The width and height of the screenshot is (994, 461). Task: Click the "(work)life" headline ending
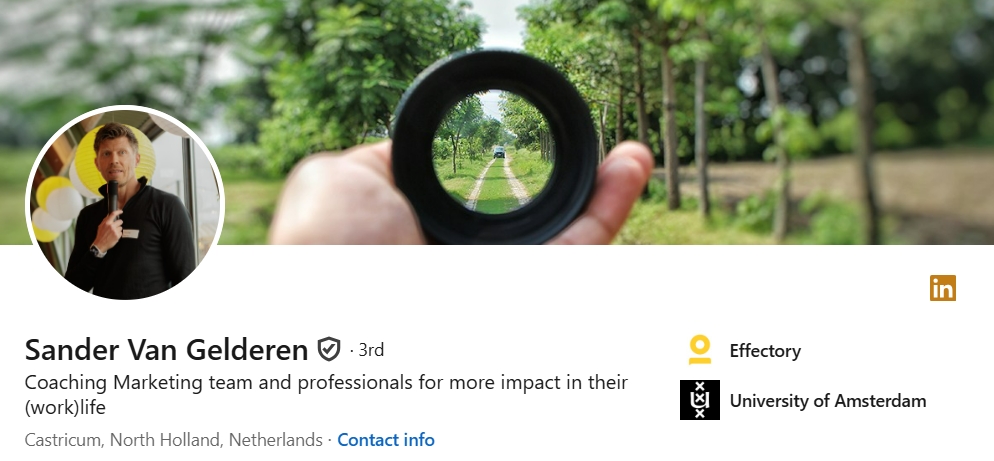tap(65, 407)
